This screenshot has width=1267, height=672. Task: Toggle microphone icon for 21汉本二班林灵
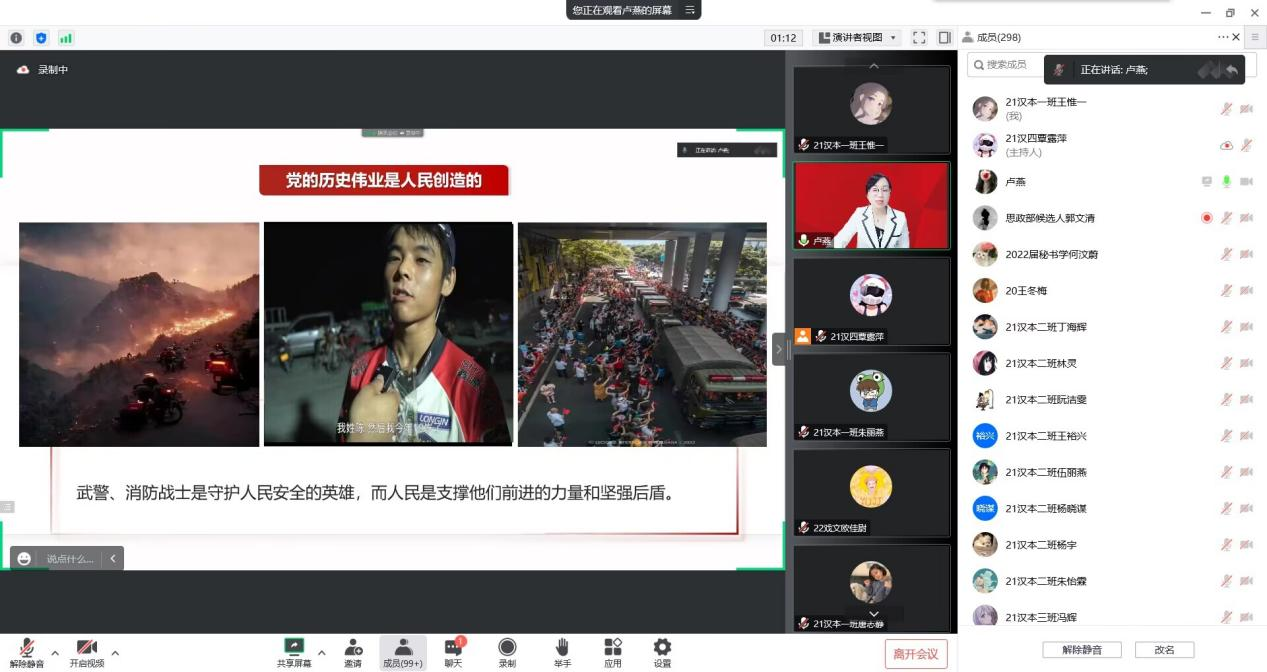click(1226, 363)
